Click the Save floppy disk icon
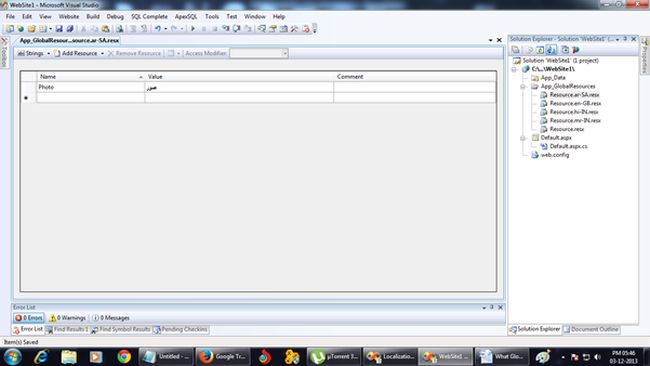 59,29
